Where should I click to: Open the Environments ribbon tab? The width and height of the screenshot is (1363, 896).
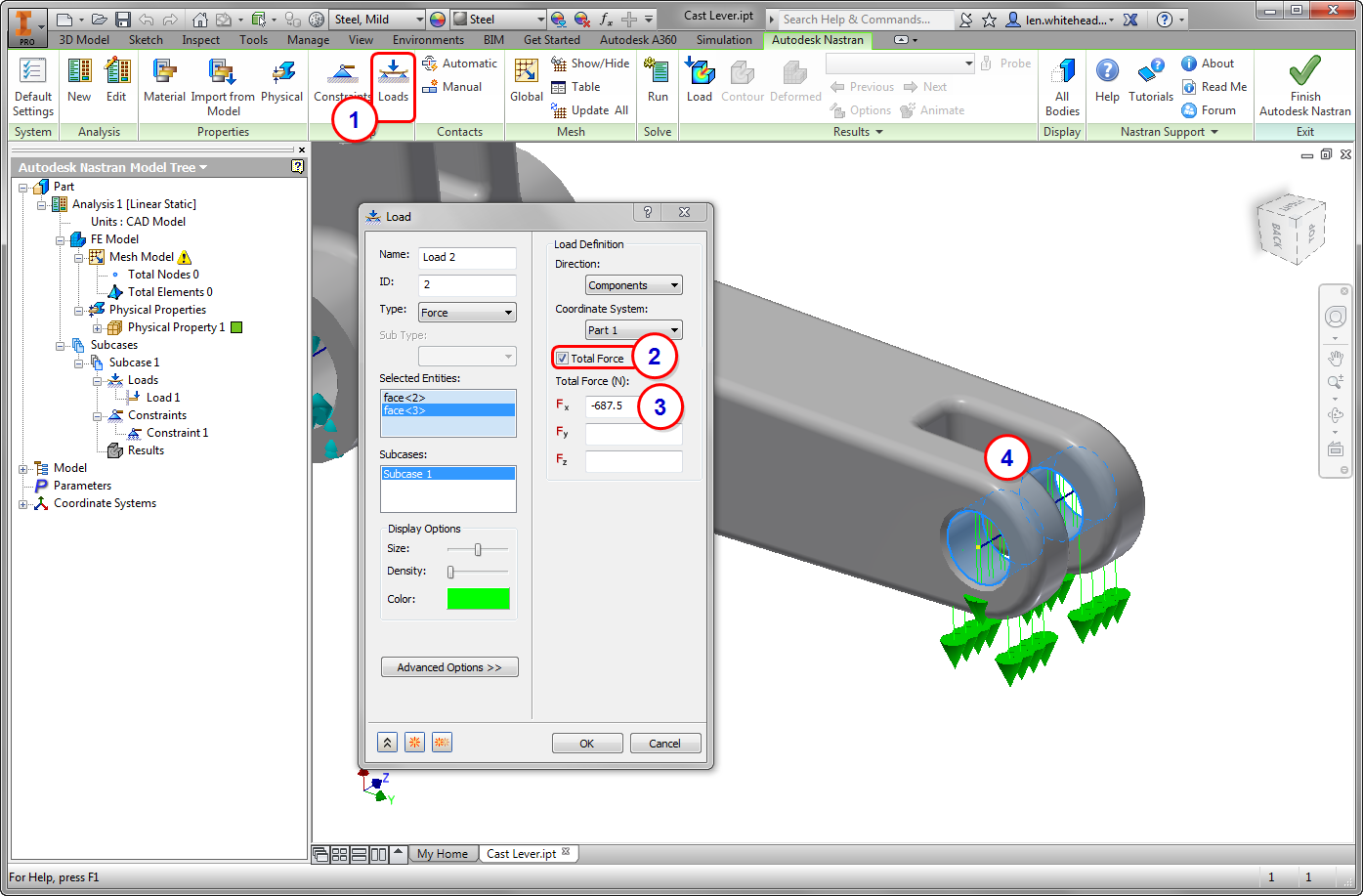(428, 40)
